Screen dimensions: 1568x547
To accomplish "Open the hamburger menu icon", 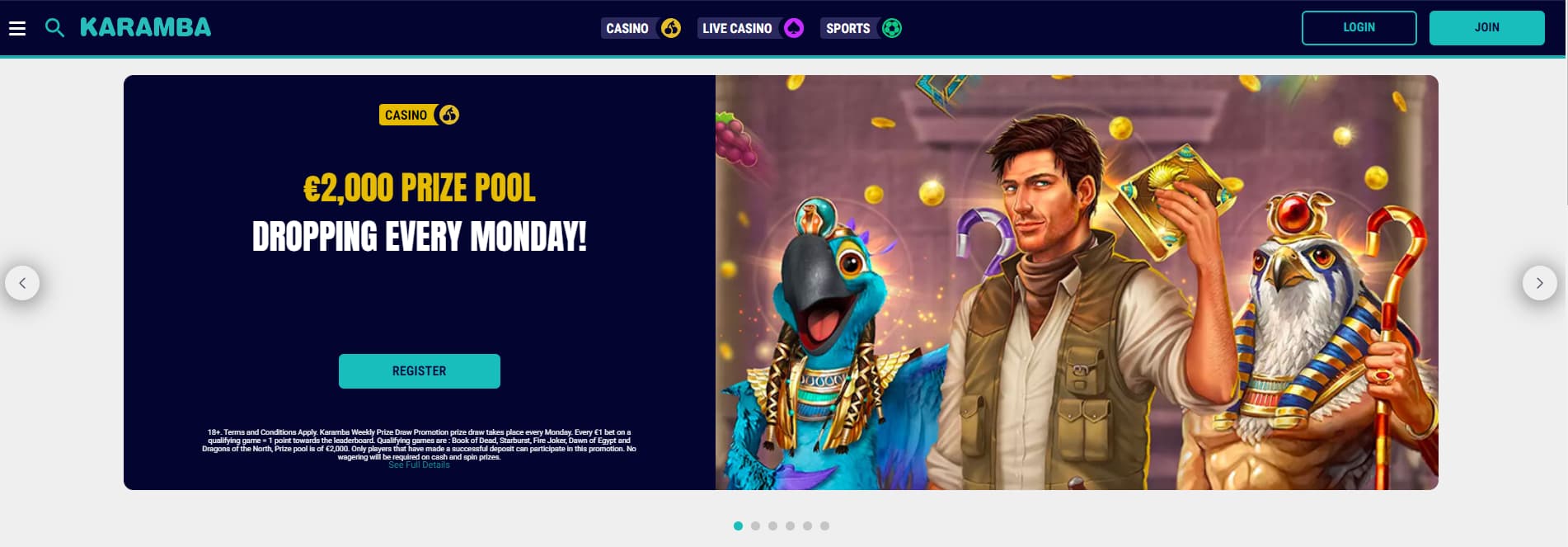I will click(x=17, y=28).
